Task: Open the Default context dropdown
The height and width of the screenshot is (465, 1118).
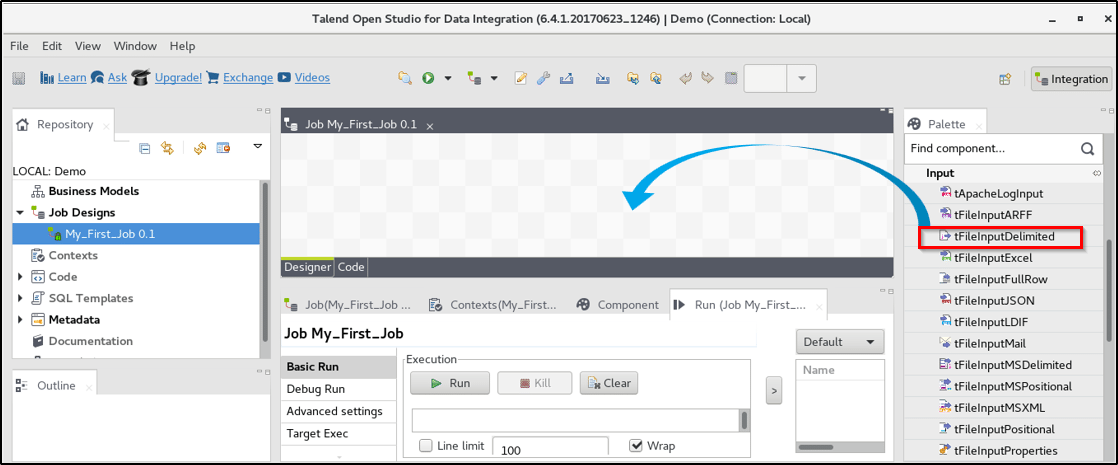Action: (x=840, y=342)
